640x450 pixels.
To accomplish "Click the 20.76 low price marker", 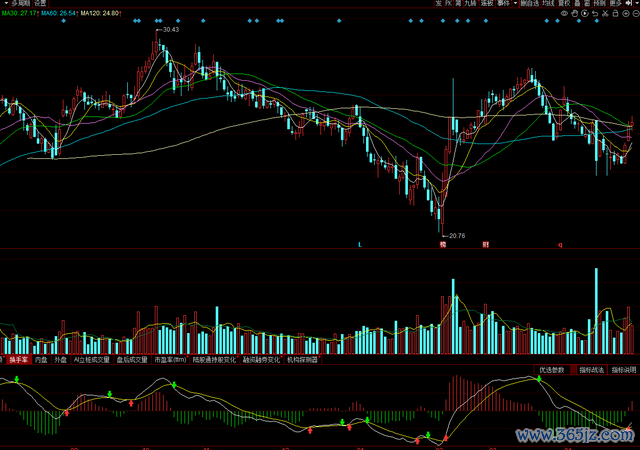I will pos(456,236).
